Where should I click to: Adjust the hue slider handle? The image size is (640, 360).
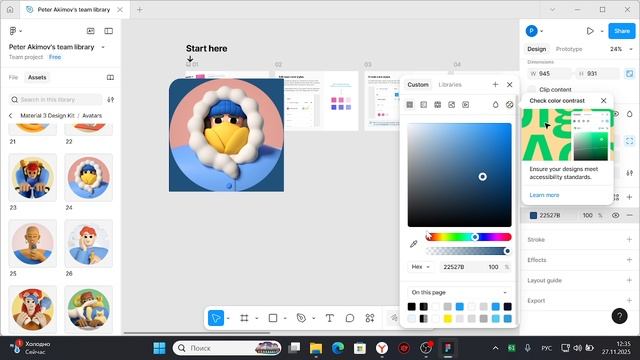click(475, 237)
